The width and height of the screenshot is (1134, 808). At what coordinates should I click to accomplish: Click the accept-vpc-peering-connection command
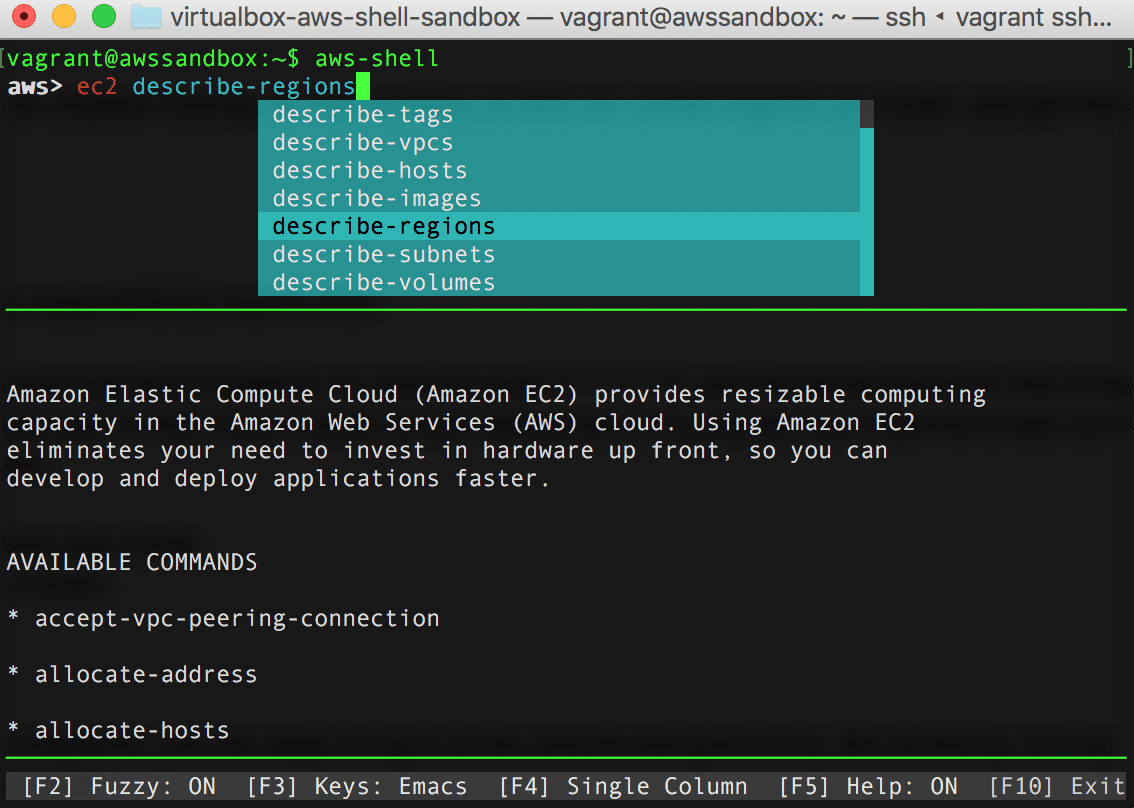[237, 618]
